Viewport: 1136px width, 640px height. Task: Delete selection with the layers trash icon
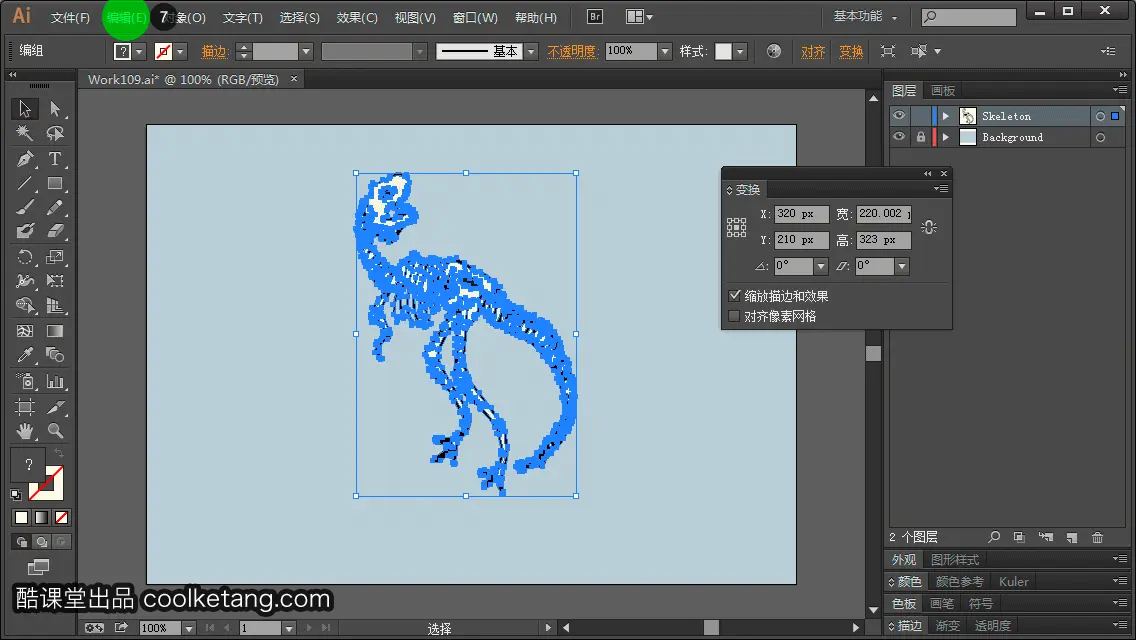(1098, 537)
